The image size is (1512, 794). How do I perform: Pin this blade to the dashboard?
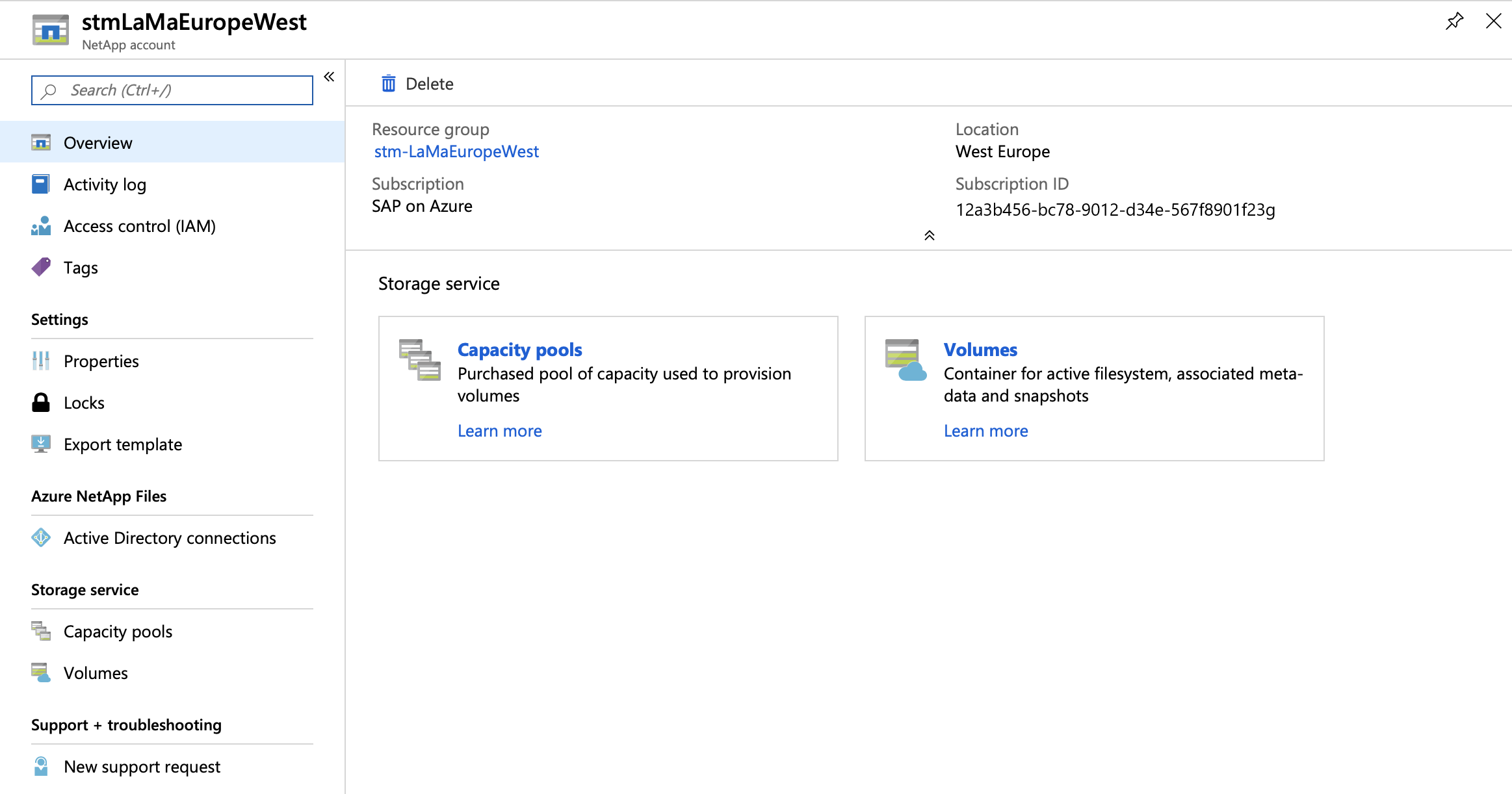(1454, 21)
